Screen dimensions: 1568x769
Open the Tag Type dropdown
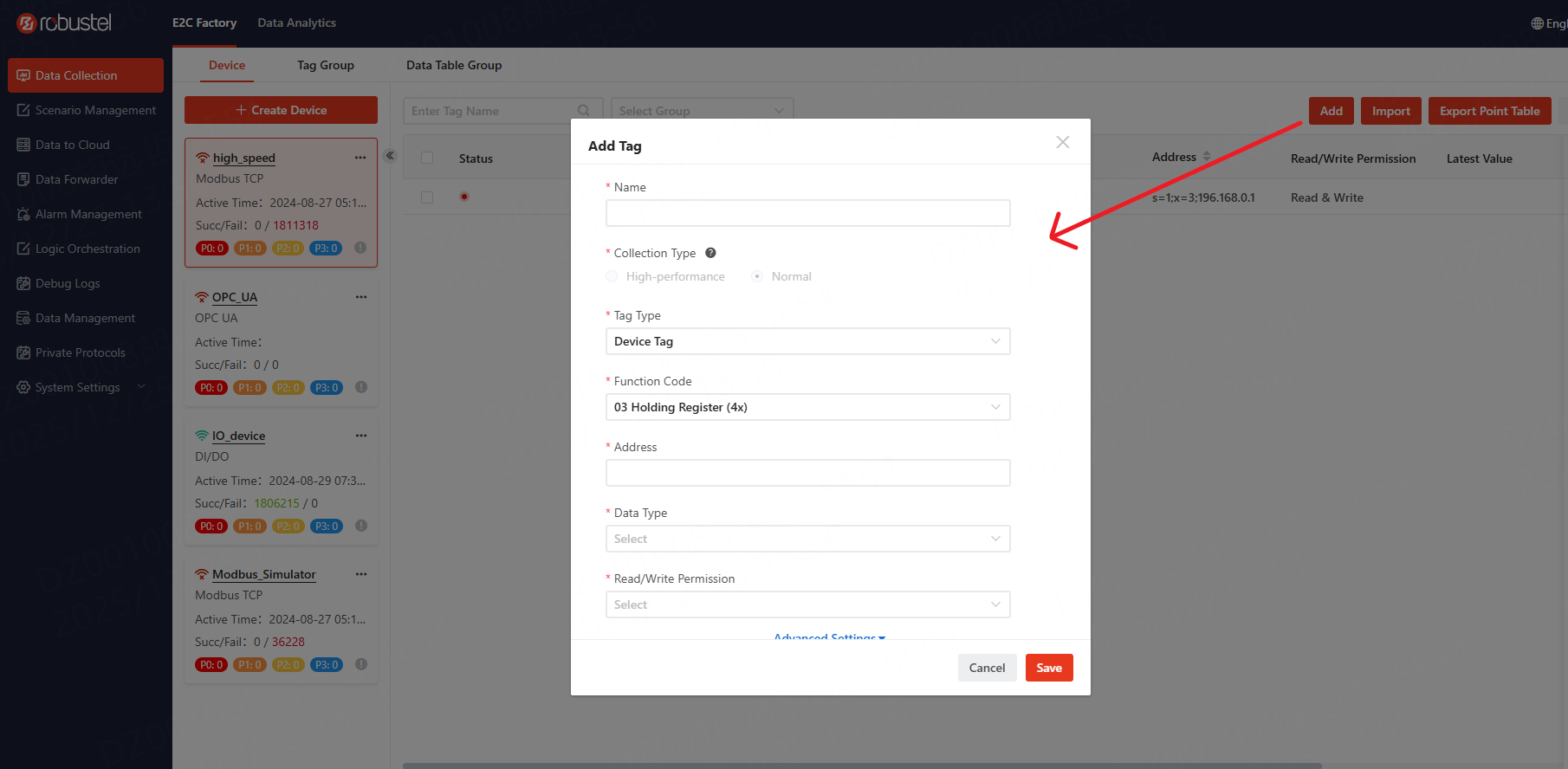[x=807, y=341]
